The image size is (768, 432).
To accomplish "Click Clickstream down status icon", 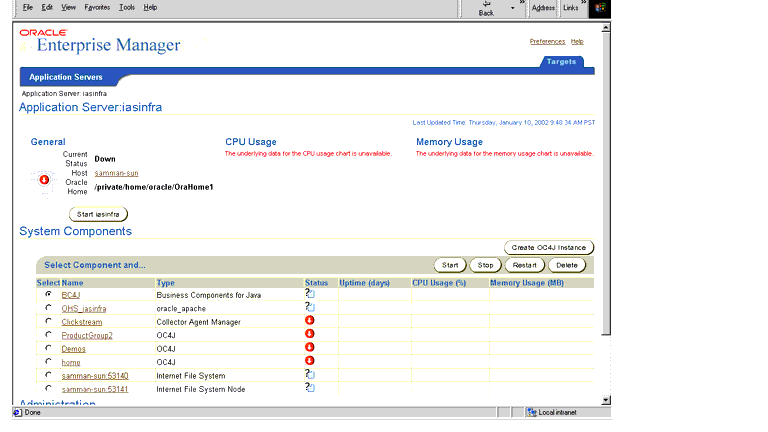I will [310, 320].
